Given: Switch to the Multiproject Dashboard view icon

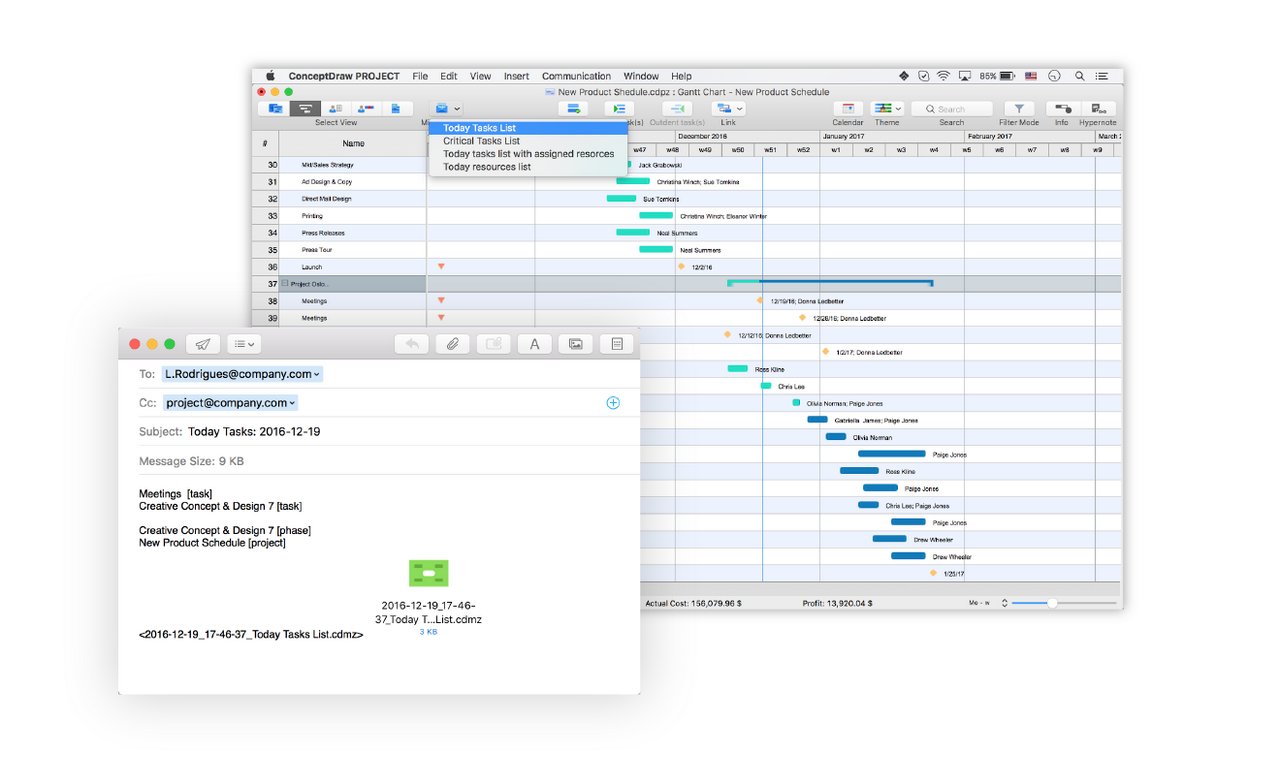Looking at the screenshot, I should click(x=275, y=109).
